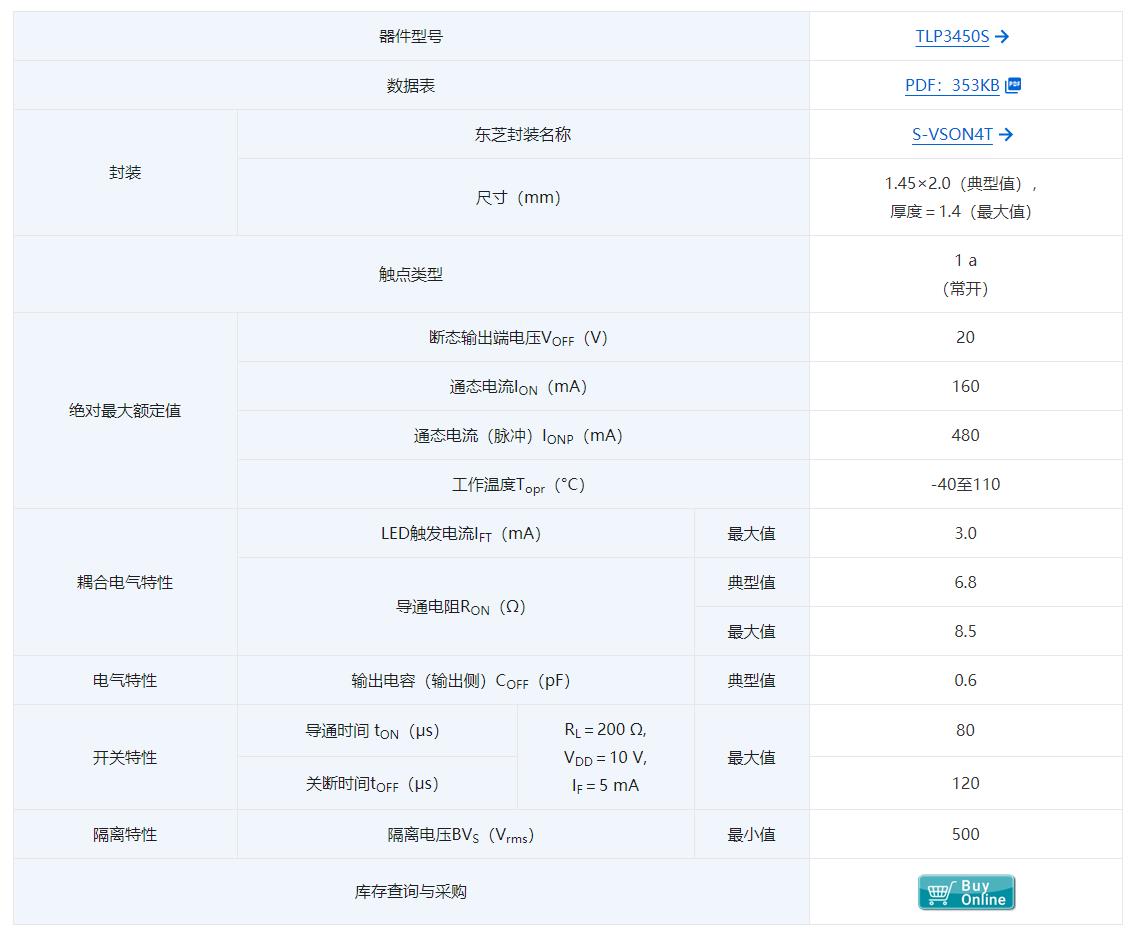Select the 断态输出端电压 VOFF row label

pos(518,338)
